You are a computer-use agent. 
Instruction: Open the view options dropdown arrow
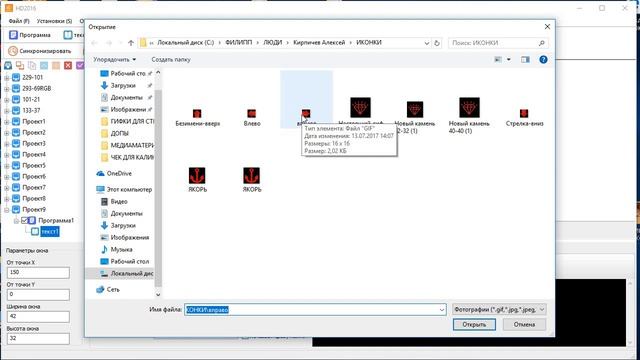(509, 60)
